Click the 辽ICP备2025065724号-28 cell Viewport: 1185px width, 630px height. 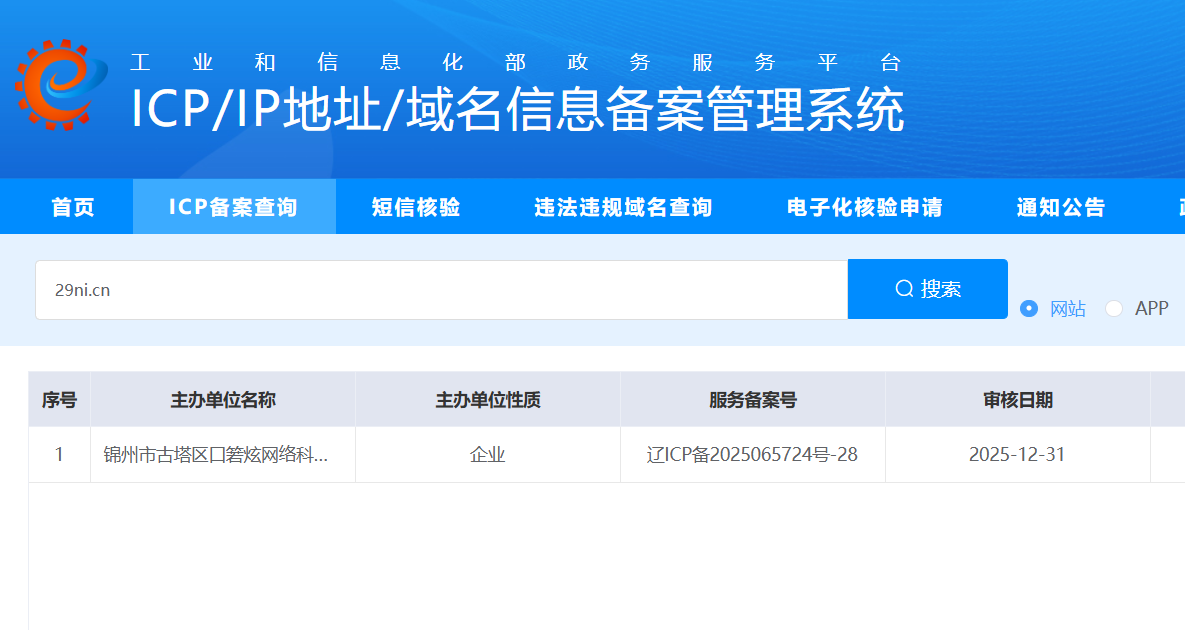(753, 455)
